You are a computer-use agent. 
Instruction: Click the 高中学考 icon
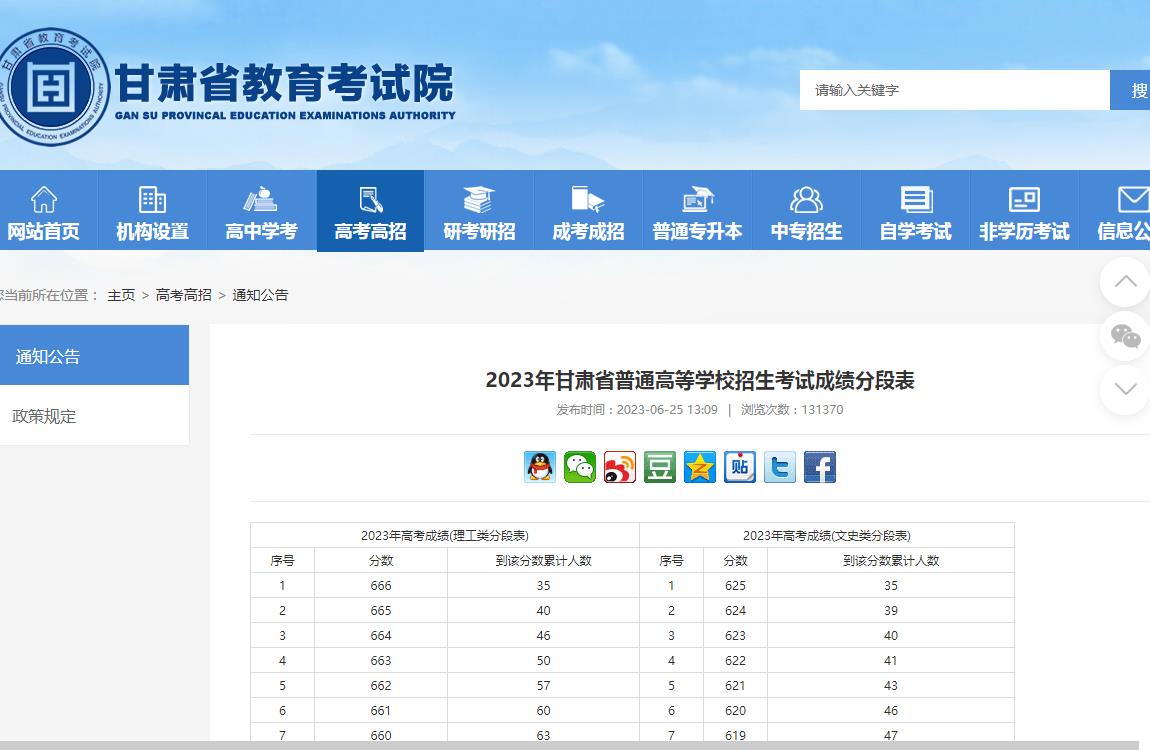[260, 199]
